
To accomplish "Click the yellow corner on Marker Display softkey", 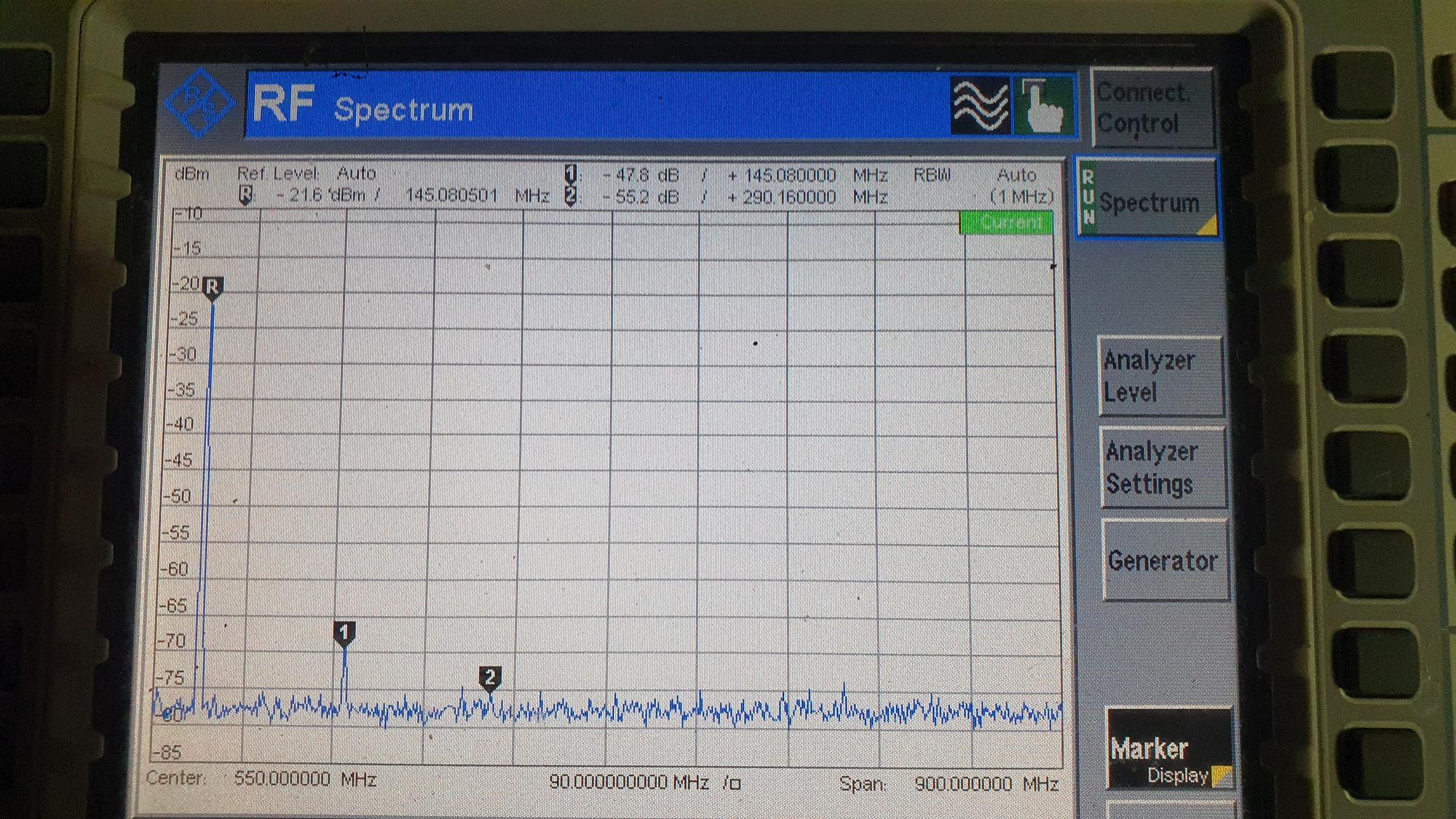I will click(1221, 777).
